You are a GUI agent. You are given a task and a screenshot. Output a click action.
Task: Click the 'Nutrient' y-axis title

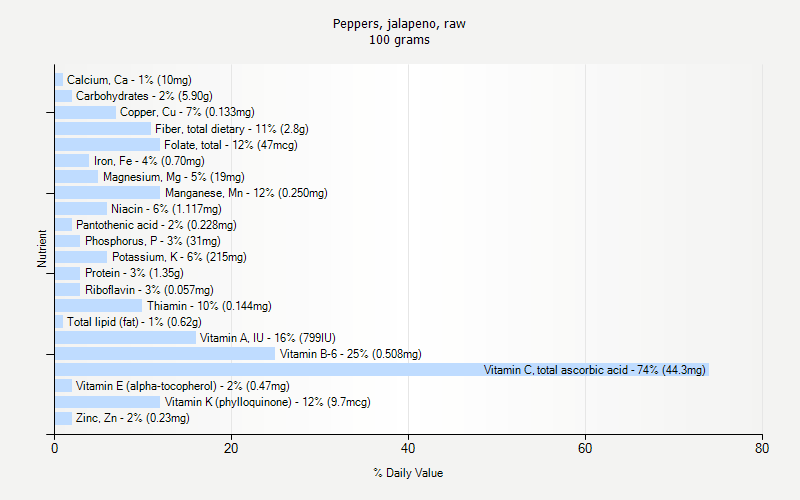42,249
